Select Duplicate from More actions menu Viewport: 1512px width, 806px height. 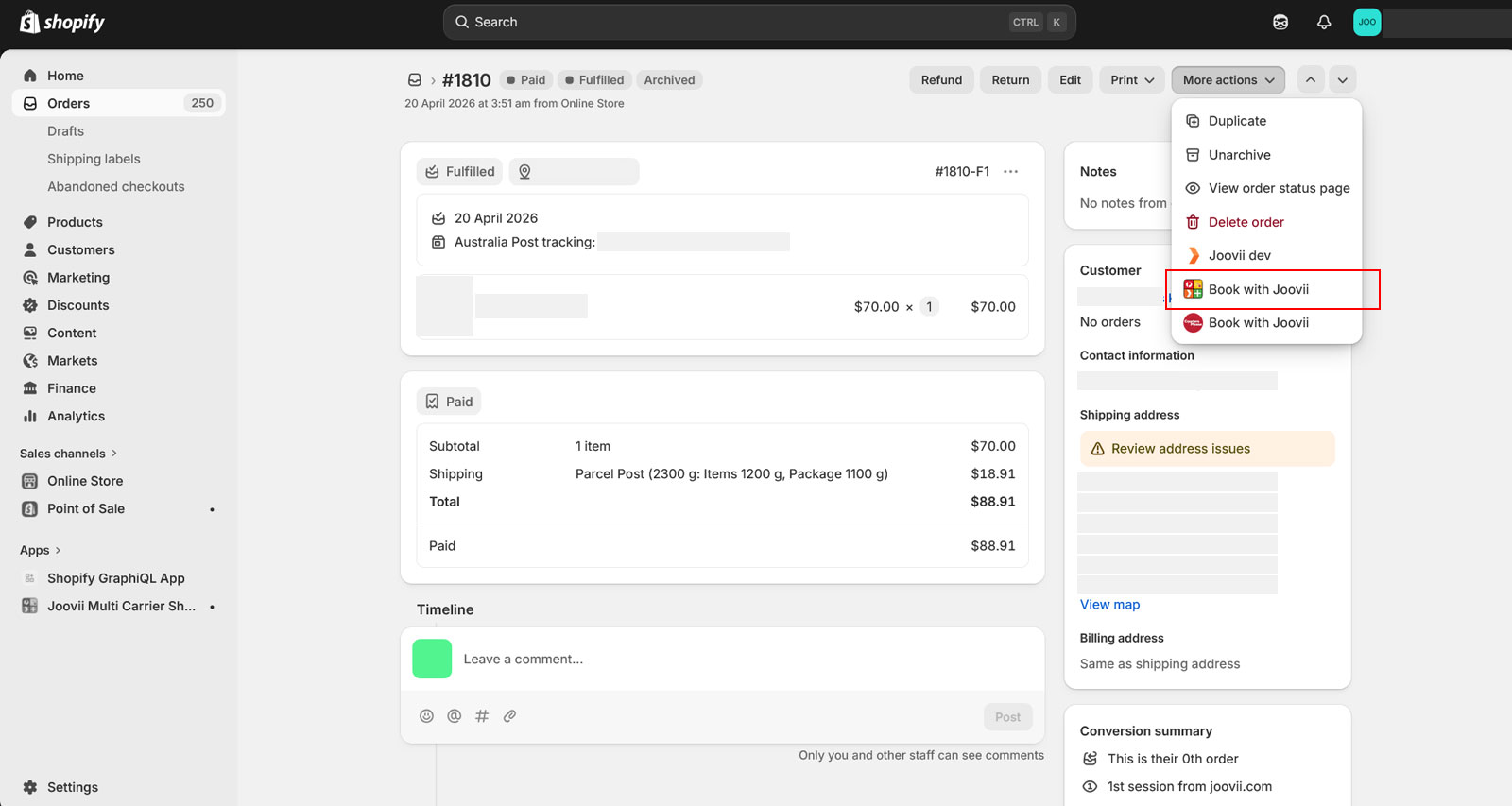pos(1266,121)
